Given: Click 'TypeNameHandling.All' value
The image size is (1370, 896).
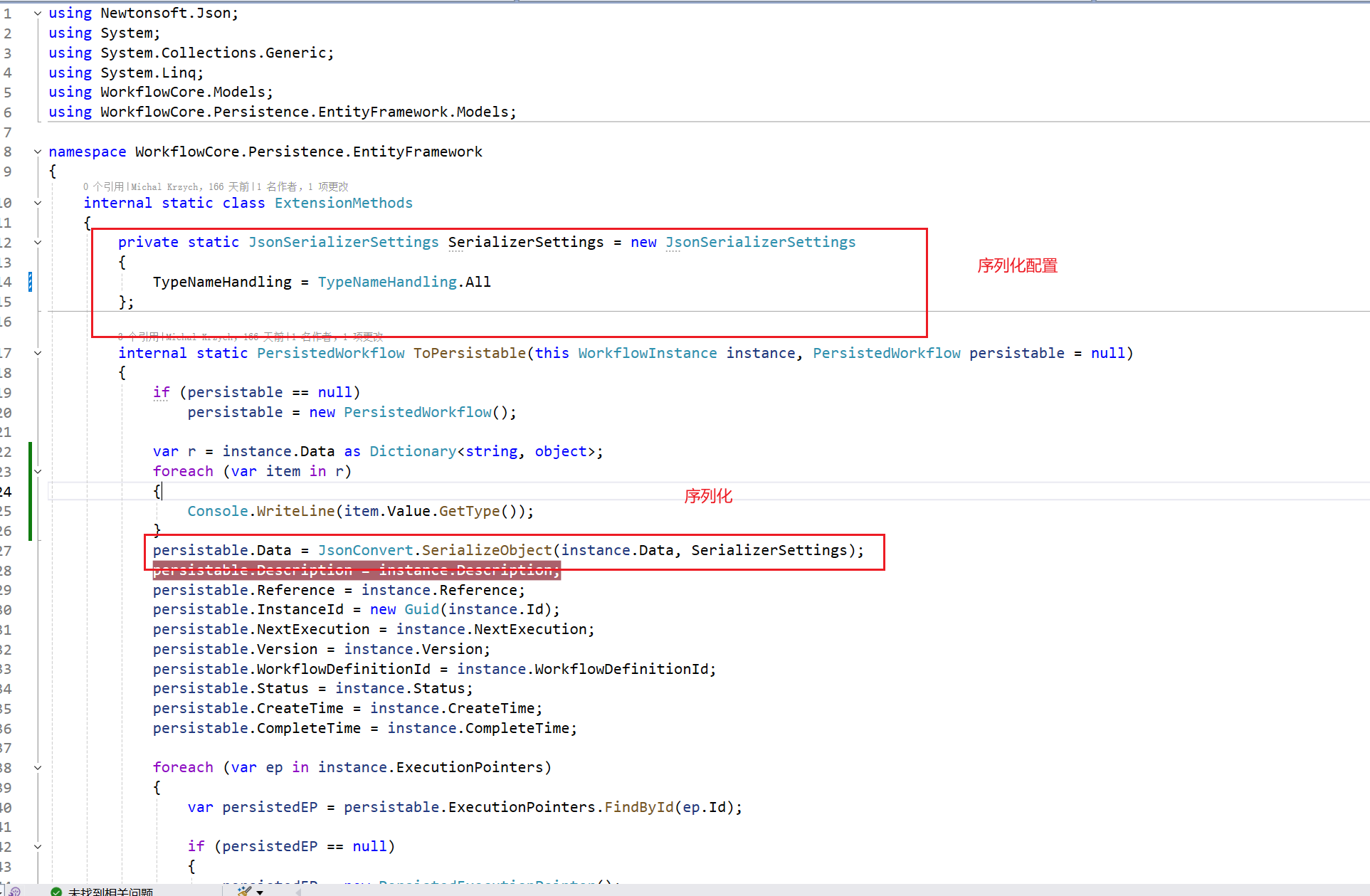Looking at the screenshot, I should [x=404, y=282].
